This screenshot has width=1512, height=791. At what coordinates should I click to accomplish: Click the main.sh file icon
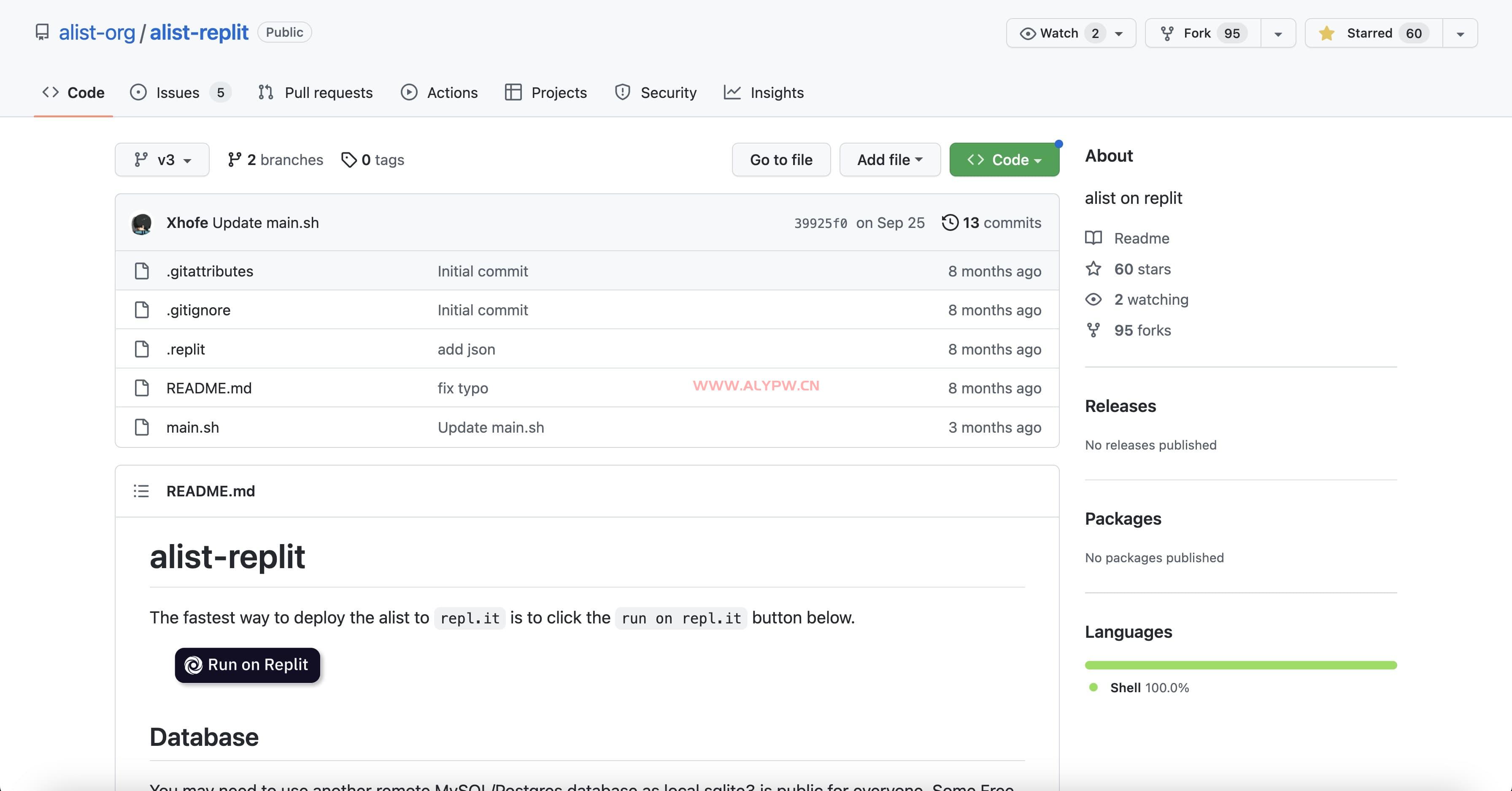(x=141, y=427)
